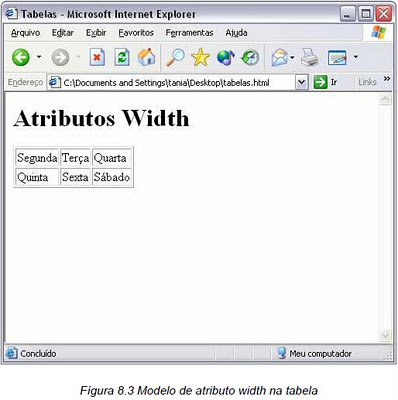Open the Favoritos menu

click(x=136, y=33)
